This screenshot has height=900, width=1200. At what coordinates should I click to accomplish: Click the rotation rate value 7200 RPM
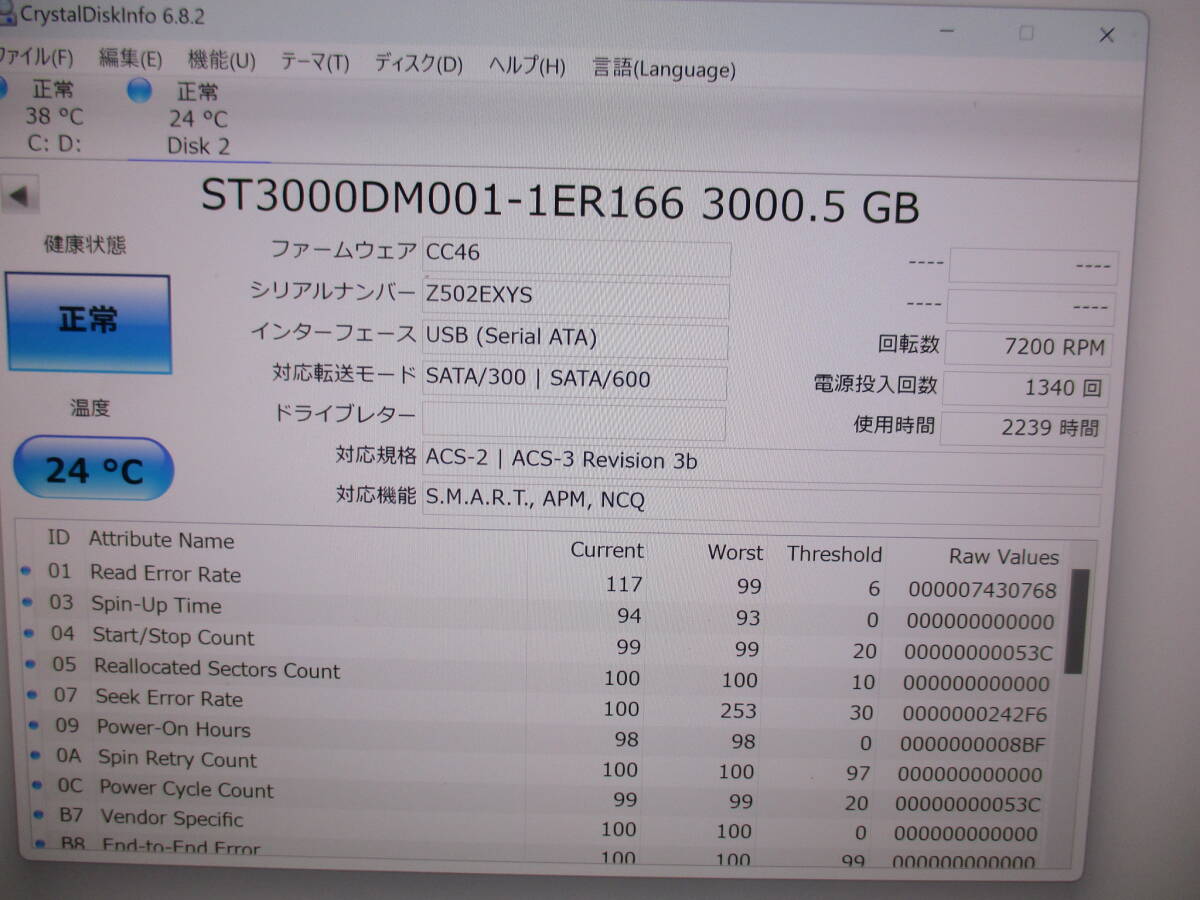1028,348
